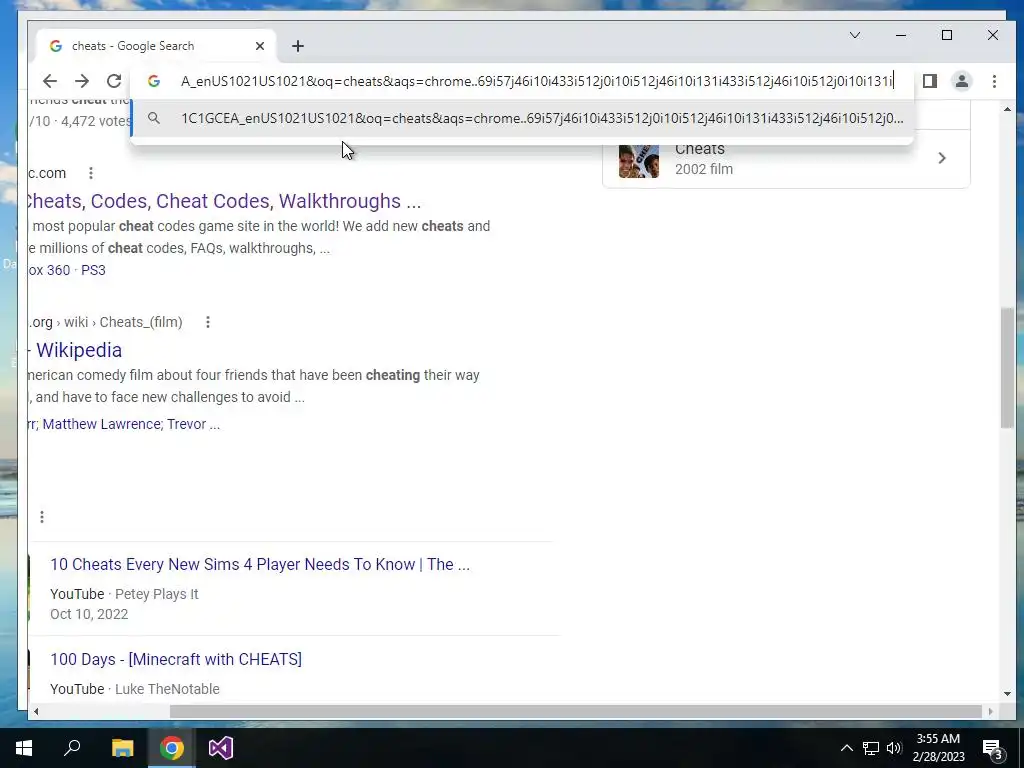
Task: Click search icon in omnibox suggestion
Action: click(x=154, y=118)
